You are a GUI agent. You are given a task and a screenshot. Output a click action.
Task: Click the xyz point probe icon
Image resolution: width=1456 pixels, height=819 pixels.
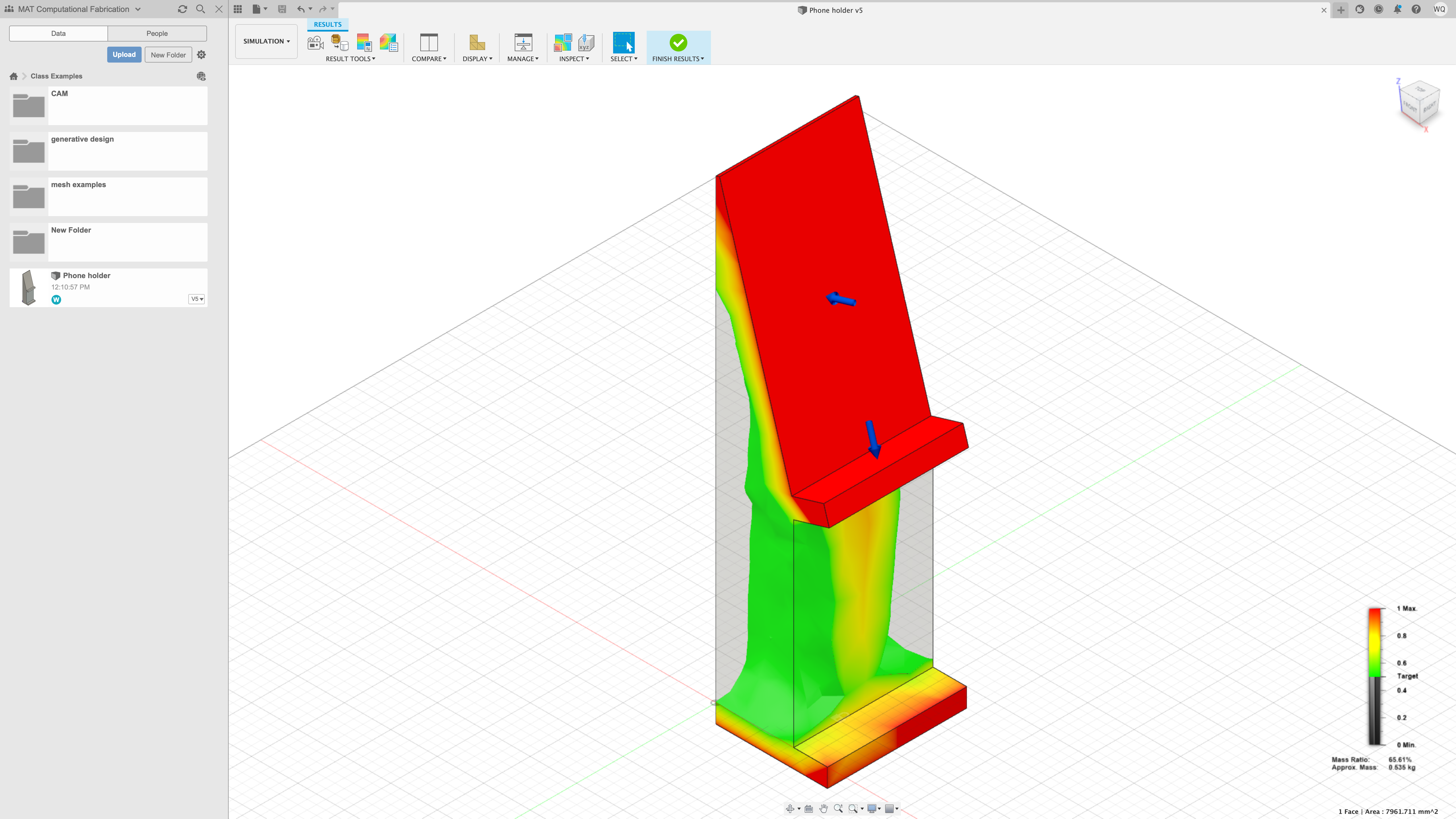click(586, 43)
